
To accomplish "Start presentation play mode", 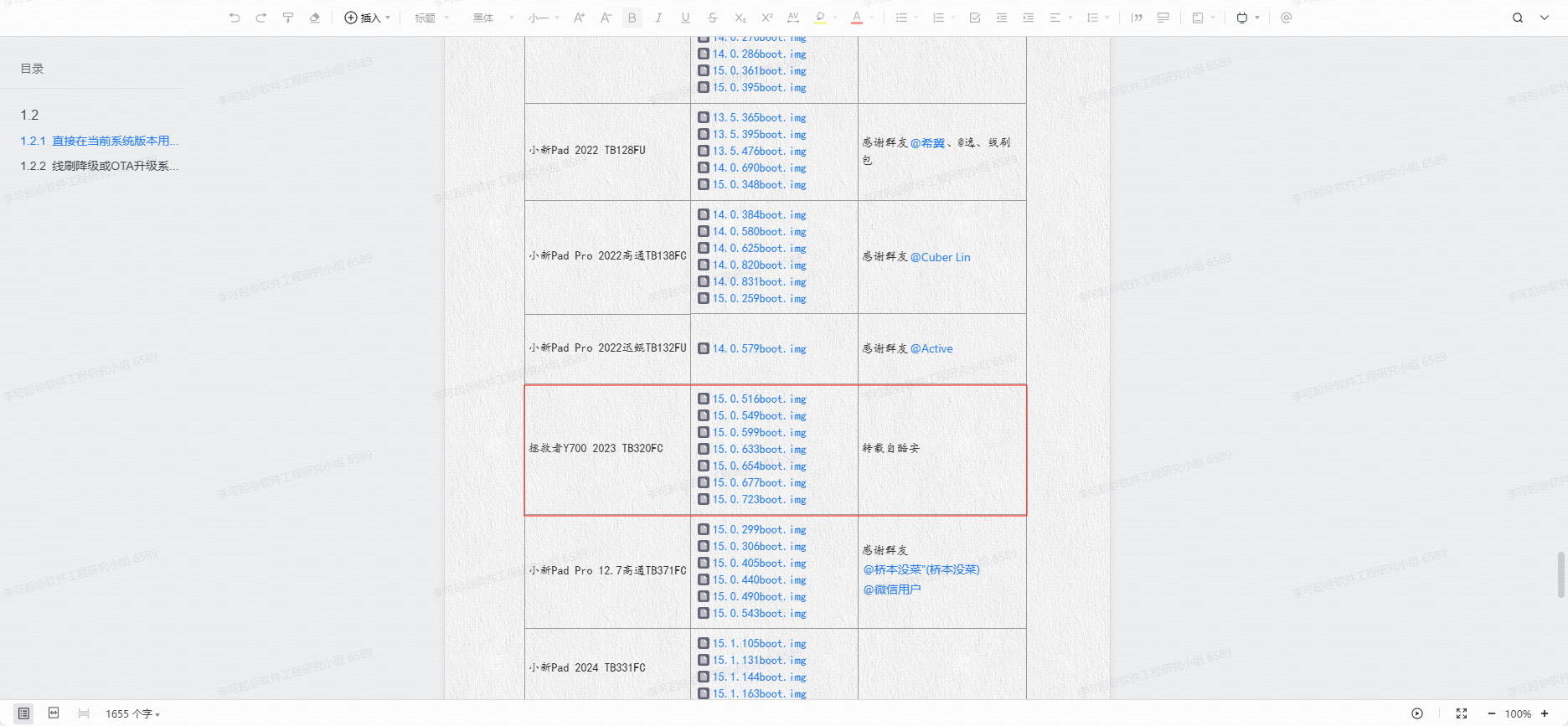I will [x=1417, y=713].
